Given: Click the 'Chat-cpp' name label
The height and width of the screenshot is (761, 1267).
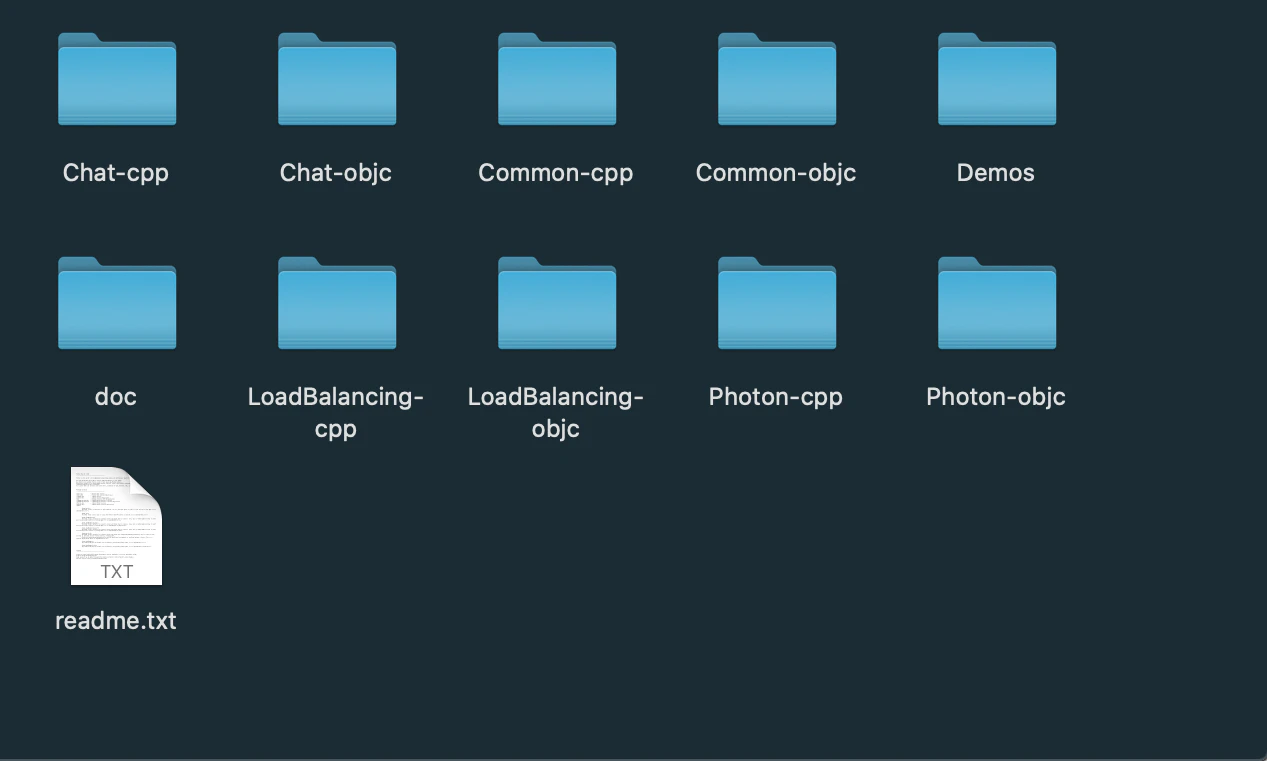Looking at the screenshot, I should click(x=116, y=173).
